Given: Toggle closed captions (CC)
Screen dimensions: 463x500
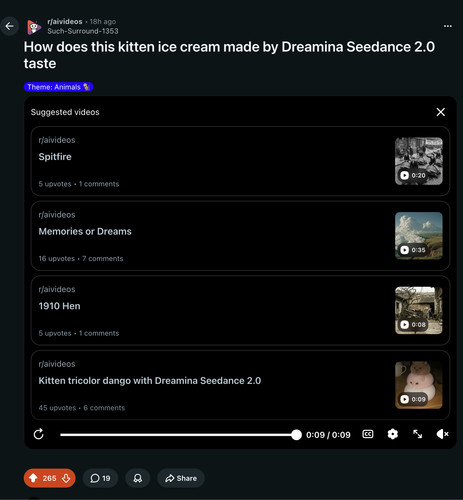Looking at the screenshot, I should 368,434.
